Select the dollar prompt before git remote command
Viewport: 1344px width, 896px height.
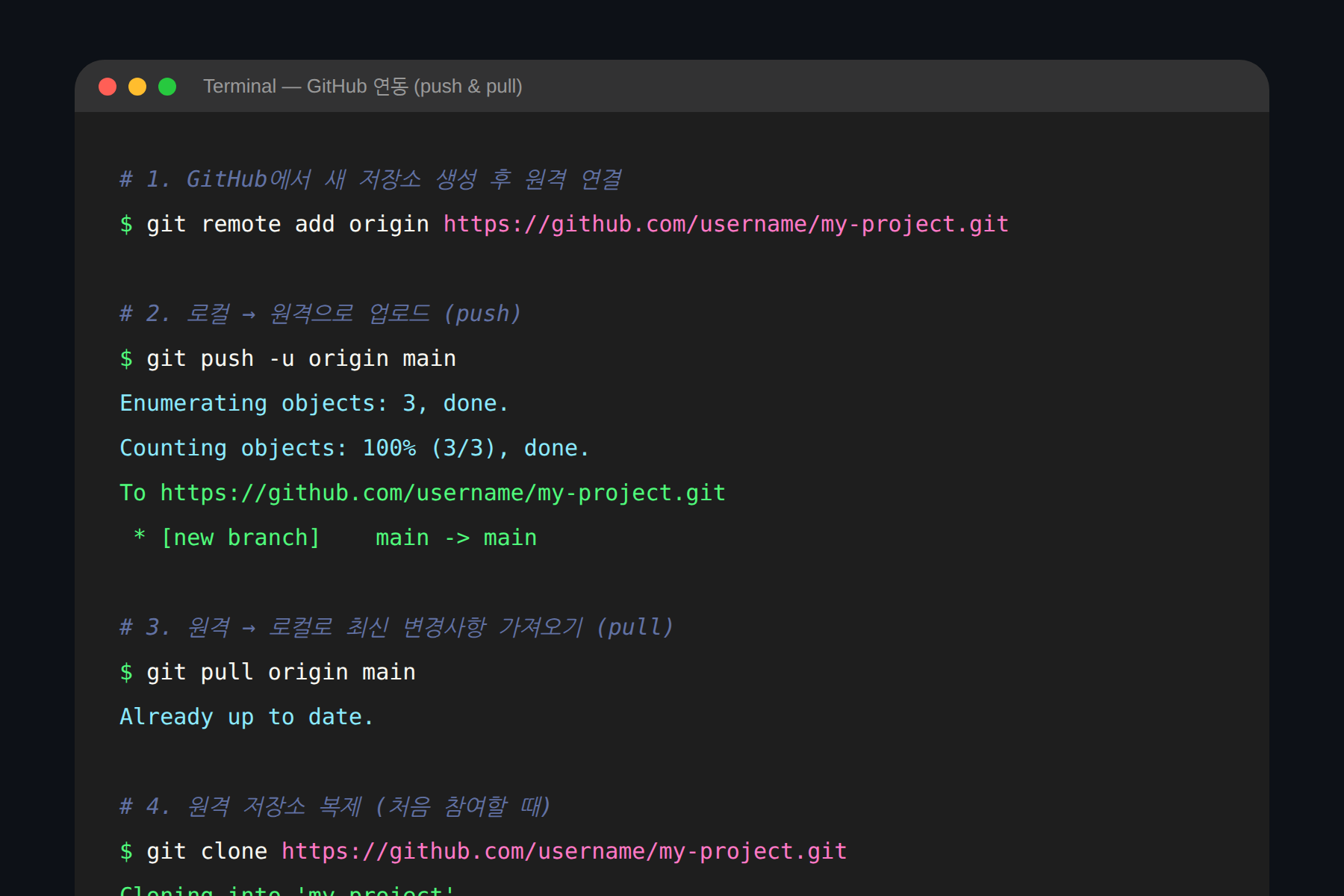tap(127, 224)
